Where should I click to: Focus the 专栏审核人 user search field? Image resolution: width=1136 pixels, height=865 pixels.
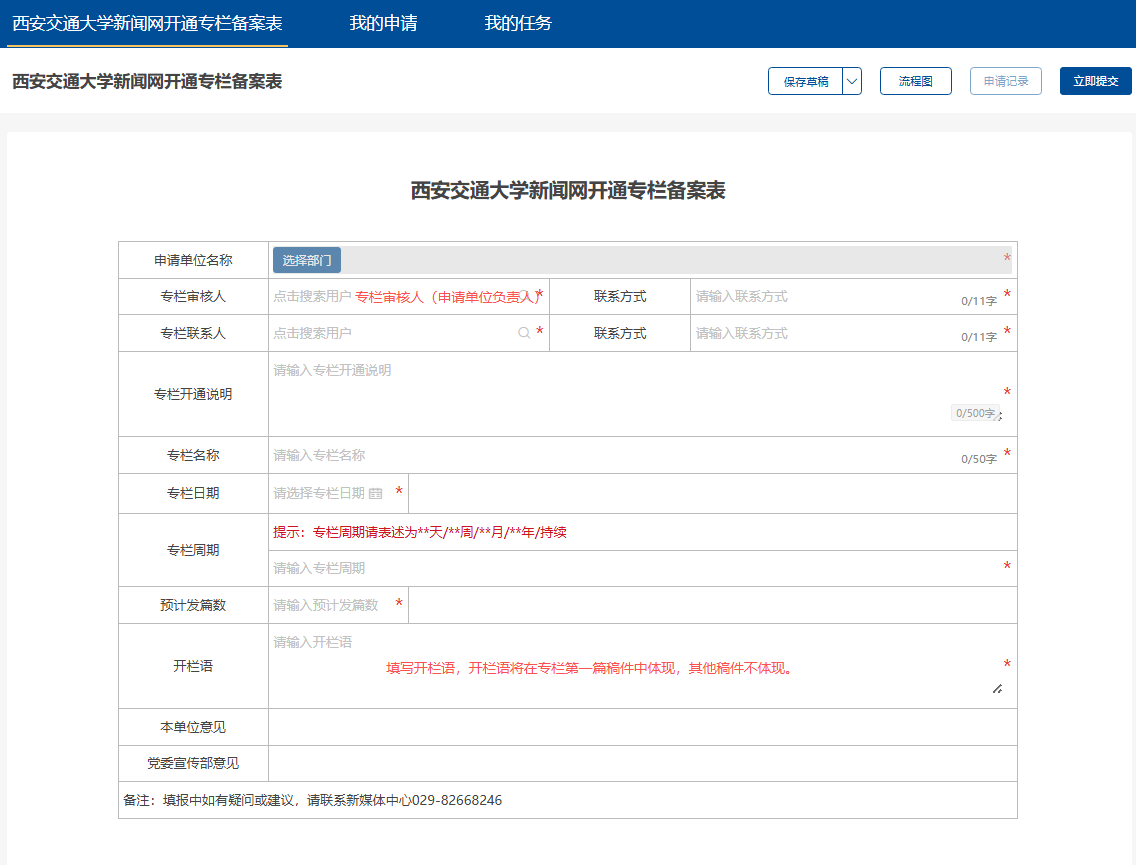point(400,297)
